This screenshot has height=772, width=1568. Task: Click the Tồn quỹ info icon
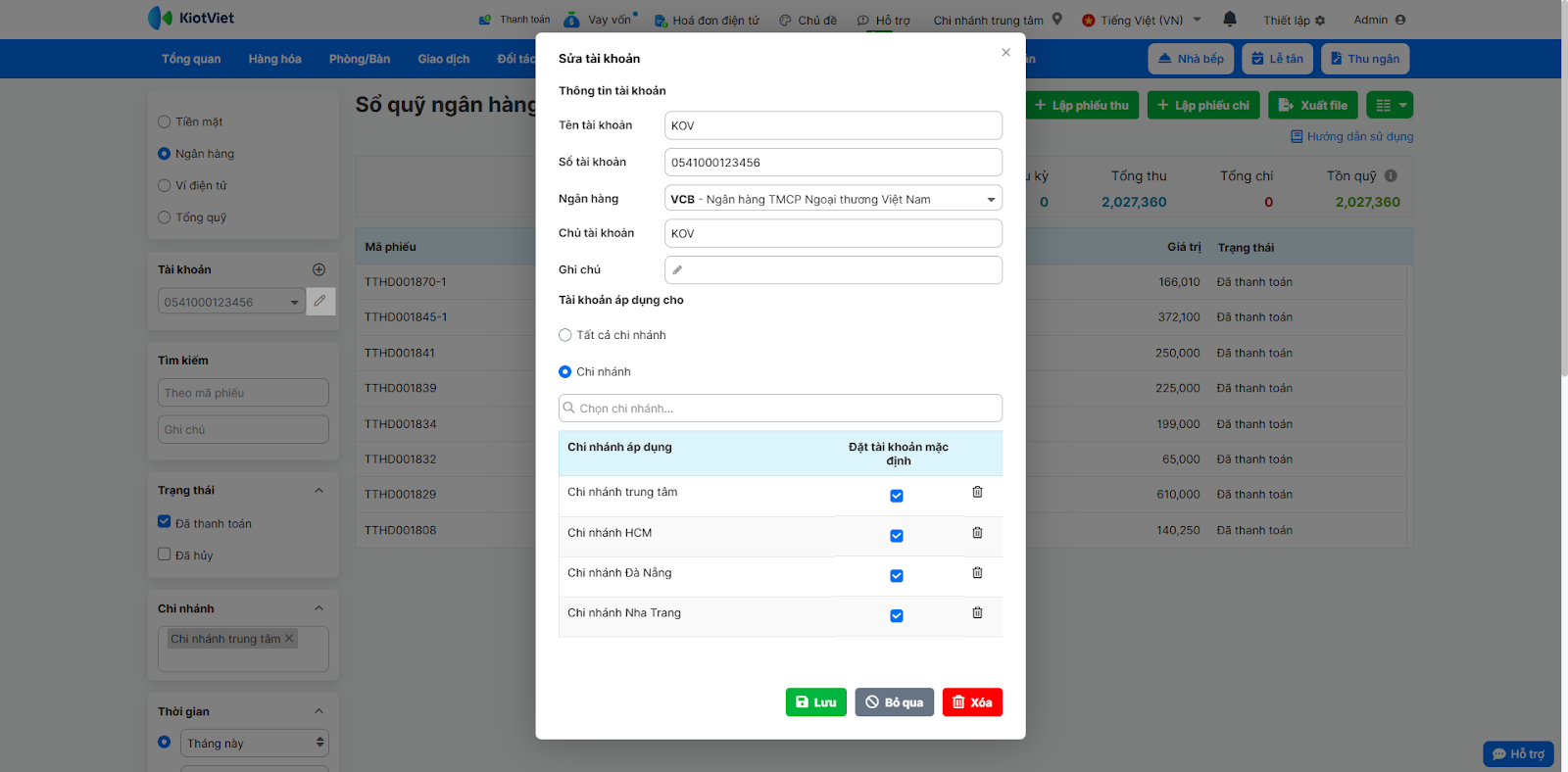point(1391,175)
